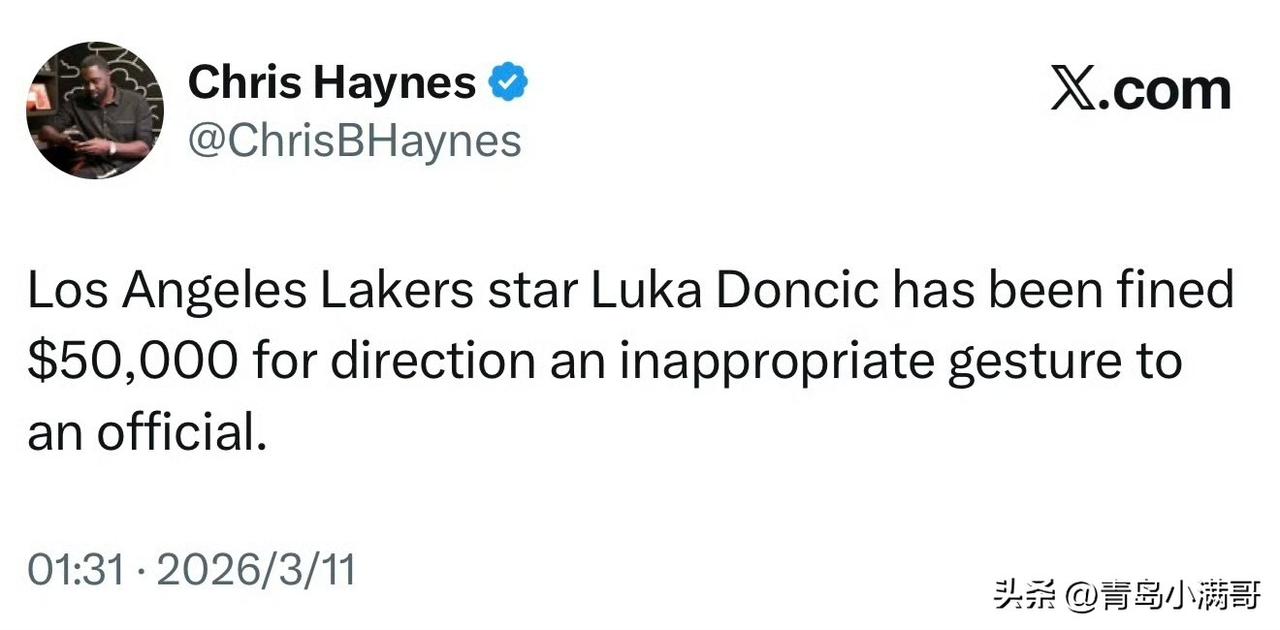Click the Chris Haynes profile avatar
Image resolution: width=1280 pixels, height=630 pixels.
(x=96, y=111)
